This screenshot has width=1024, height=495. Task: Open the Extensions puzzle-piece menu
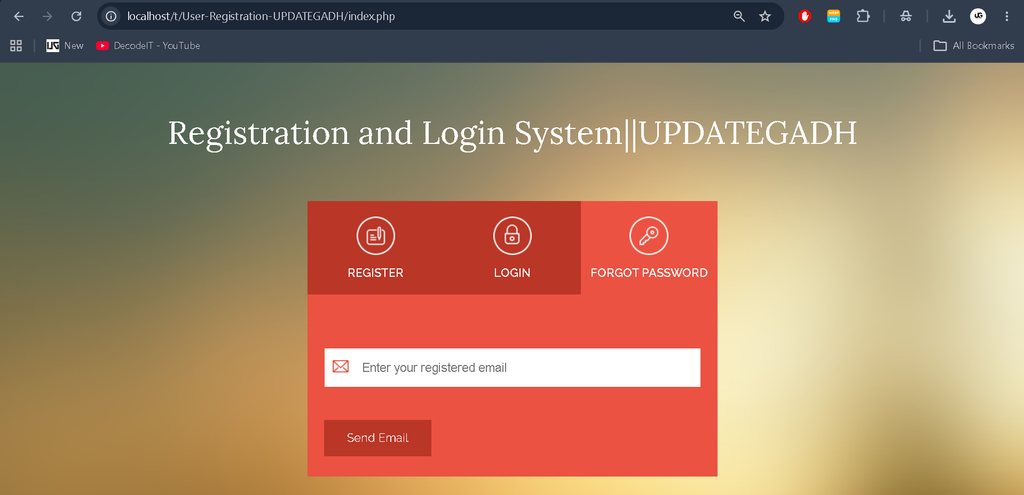click(863, 16)
